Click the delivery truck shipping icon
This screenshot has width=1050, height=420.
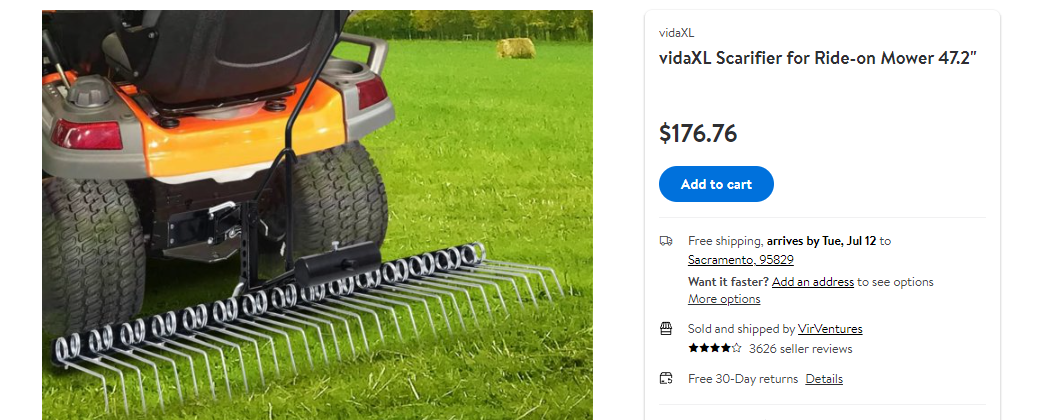tap(666, 241)
